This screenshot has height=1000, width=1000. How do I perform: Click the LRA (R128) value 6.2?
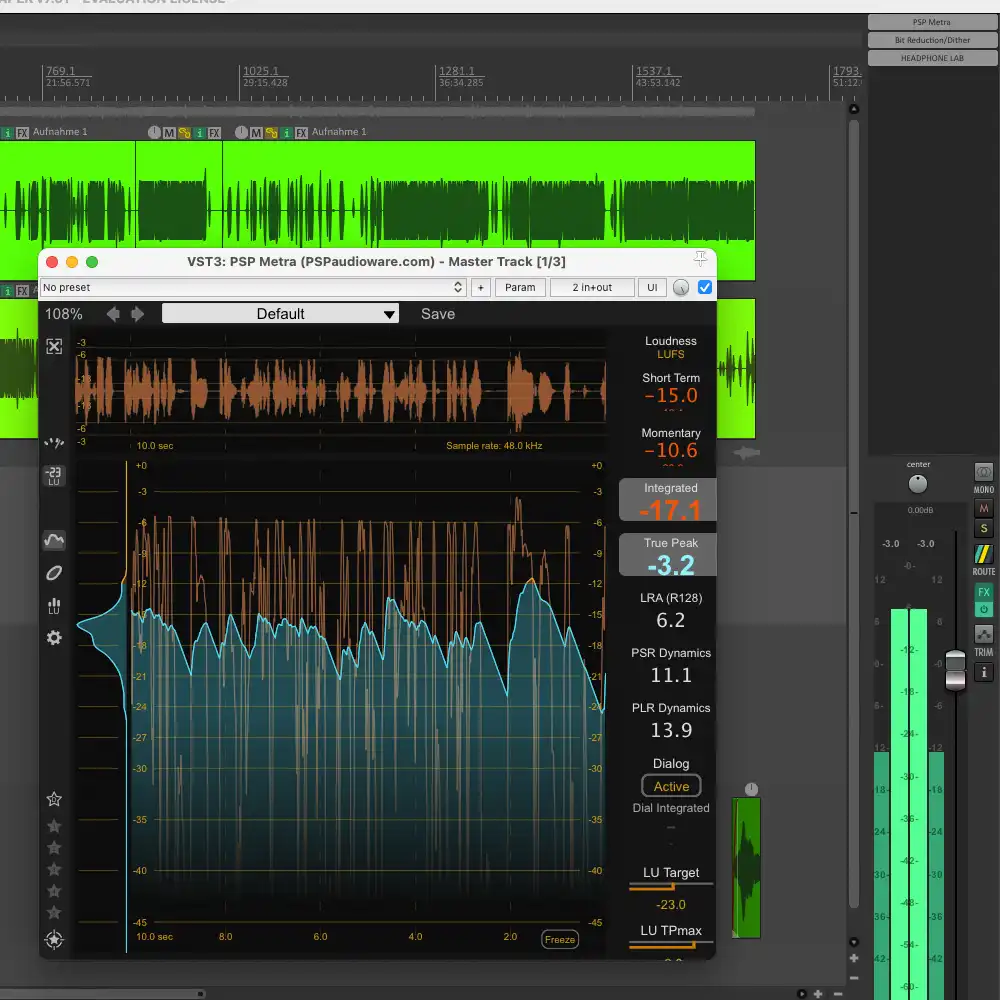671,620
